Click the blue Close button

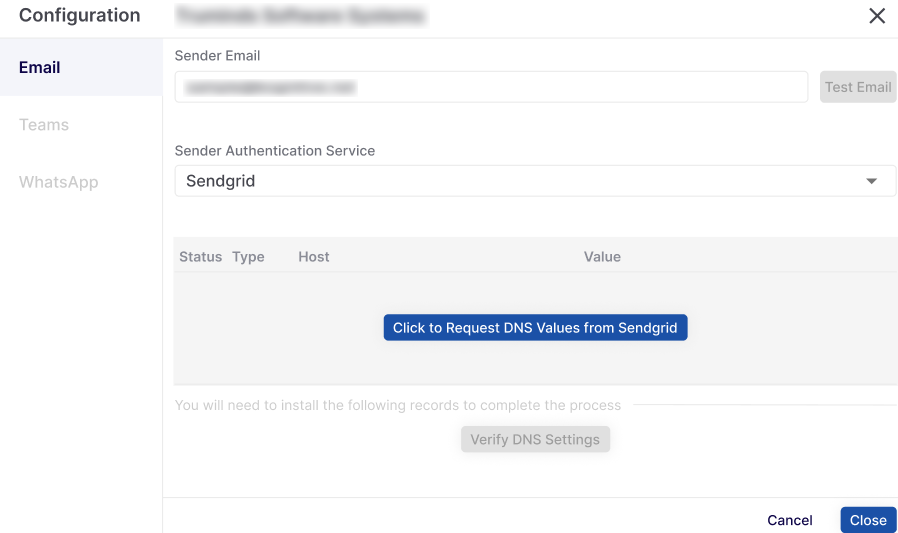[x=868, y=520]
